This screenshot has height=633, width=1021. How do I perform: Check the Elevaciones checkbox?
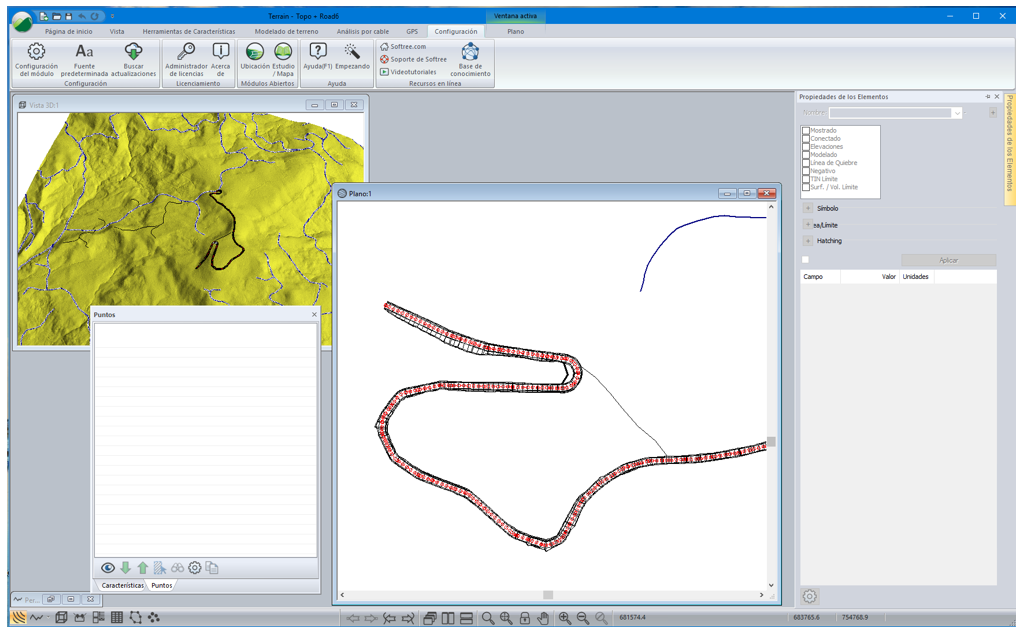[806, 146]
